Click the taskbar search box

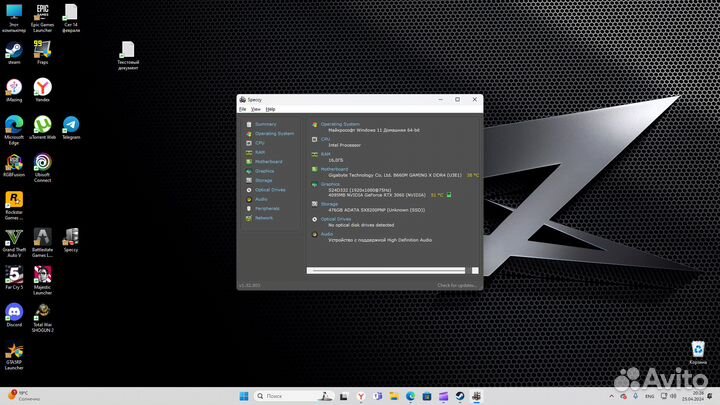294,396
